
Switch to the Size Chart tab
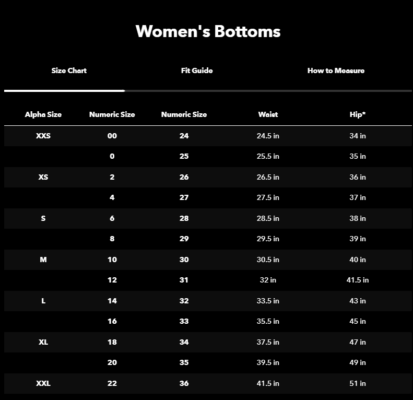[69, 71]
